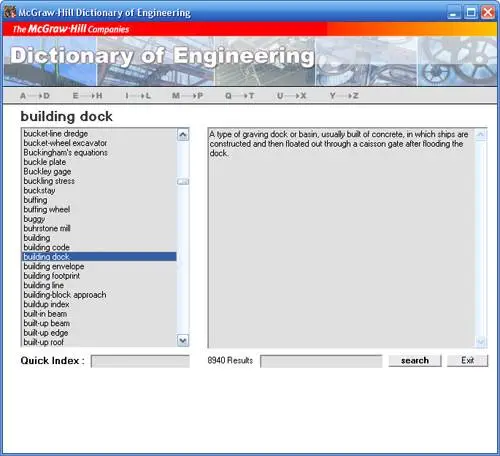Select 'Buckingham's equations' entry
The height and width of the screenshot is (456, 500).
(99, 152)
